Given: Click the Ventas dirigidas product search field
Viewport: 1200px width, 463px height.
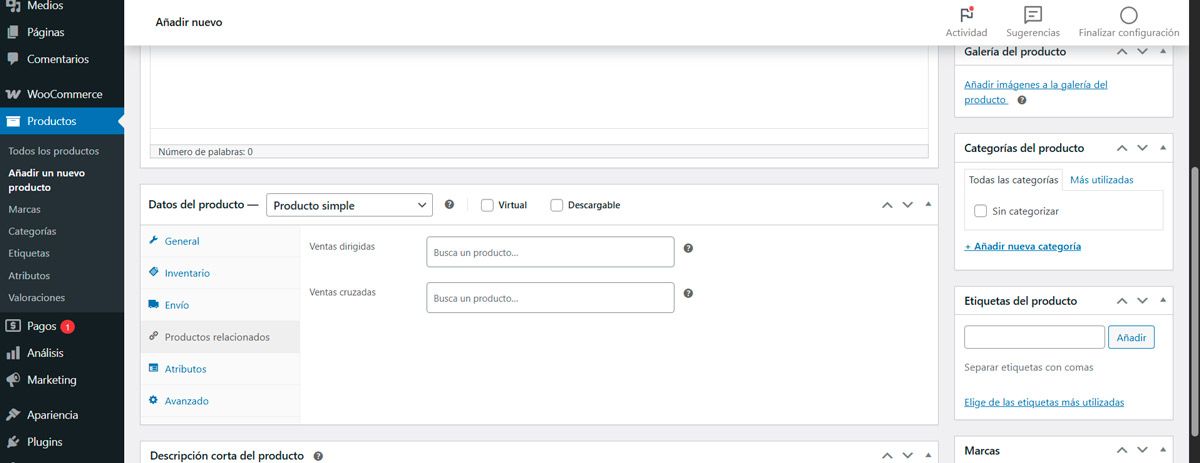Looking at the screenshot, I should [x=550, y=252].
